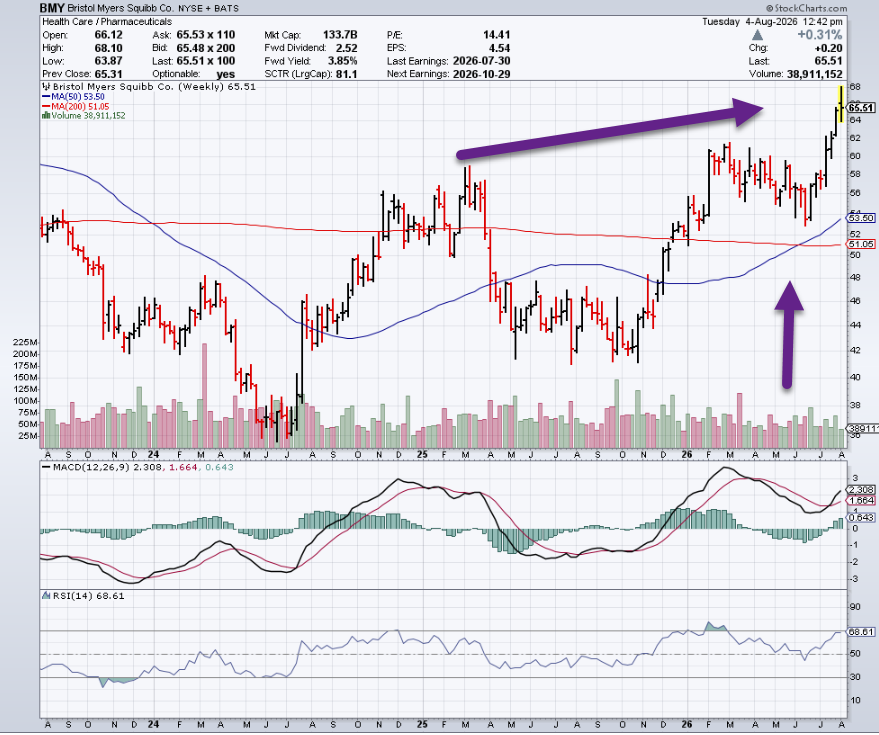The image size is (879, 735).
Task: Click the boxed 0.643 histogram value tag
Action: pos(862,517)
